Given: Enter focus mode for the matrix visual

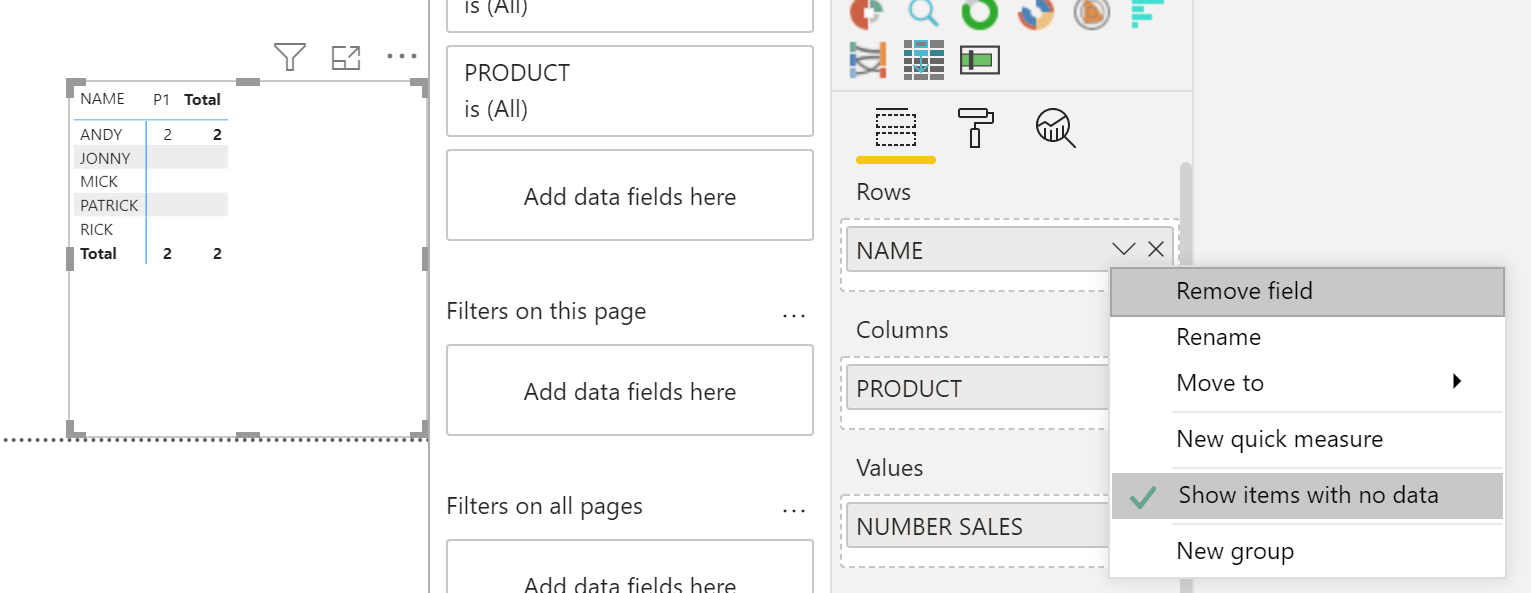Looking at the screenshot, I should [x=346, y=58].
